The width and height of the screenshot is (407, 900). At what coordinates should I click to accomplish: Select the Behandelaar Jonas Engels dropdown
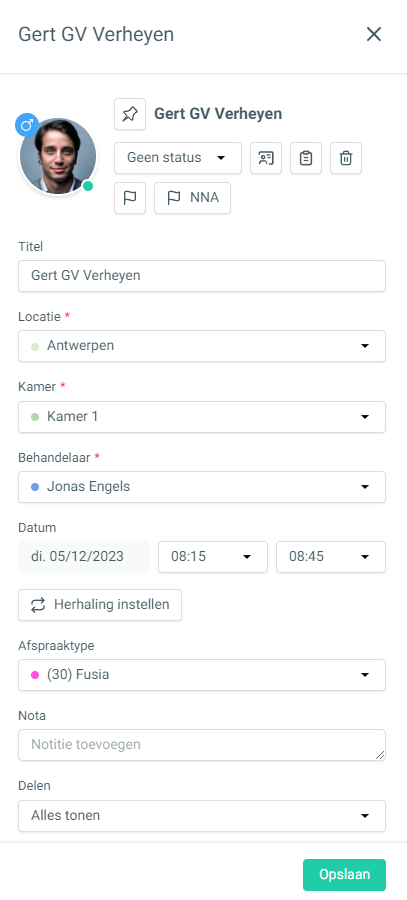[202, 487]
